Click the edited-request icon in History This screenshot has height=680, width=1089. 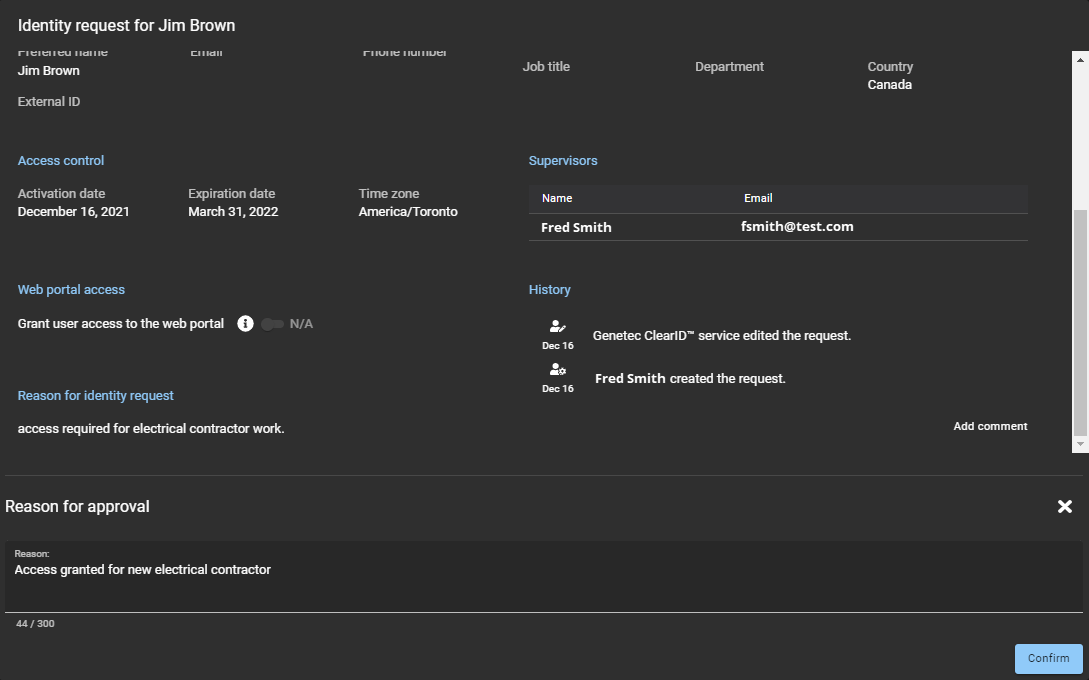pyautogui.click(x=558, y=327)
